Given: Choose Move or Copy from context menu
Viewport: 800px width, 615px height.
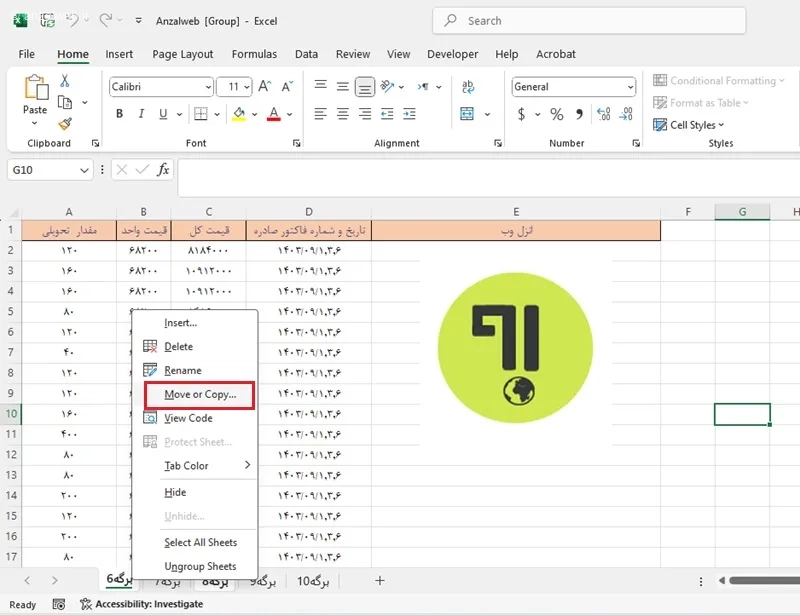Looking at the screenshot, I should [199, 395].
